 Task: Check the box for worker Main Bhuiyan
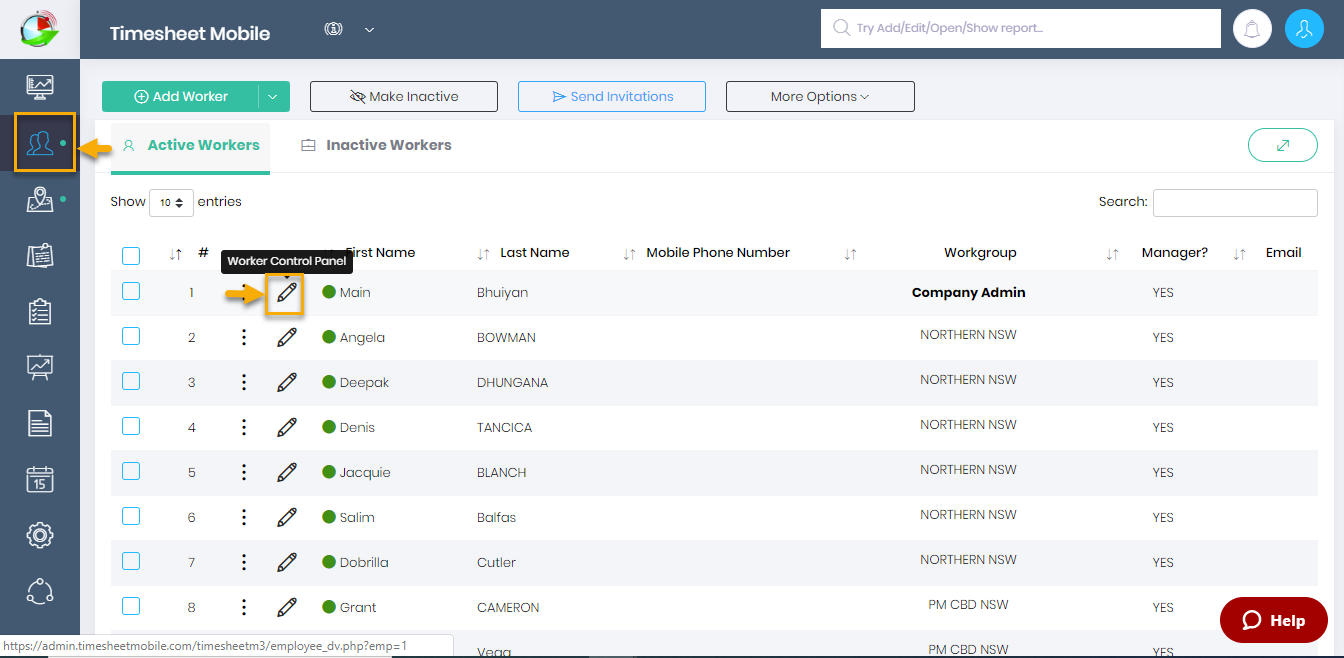click(x=131, y=291)
